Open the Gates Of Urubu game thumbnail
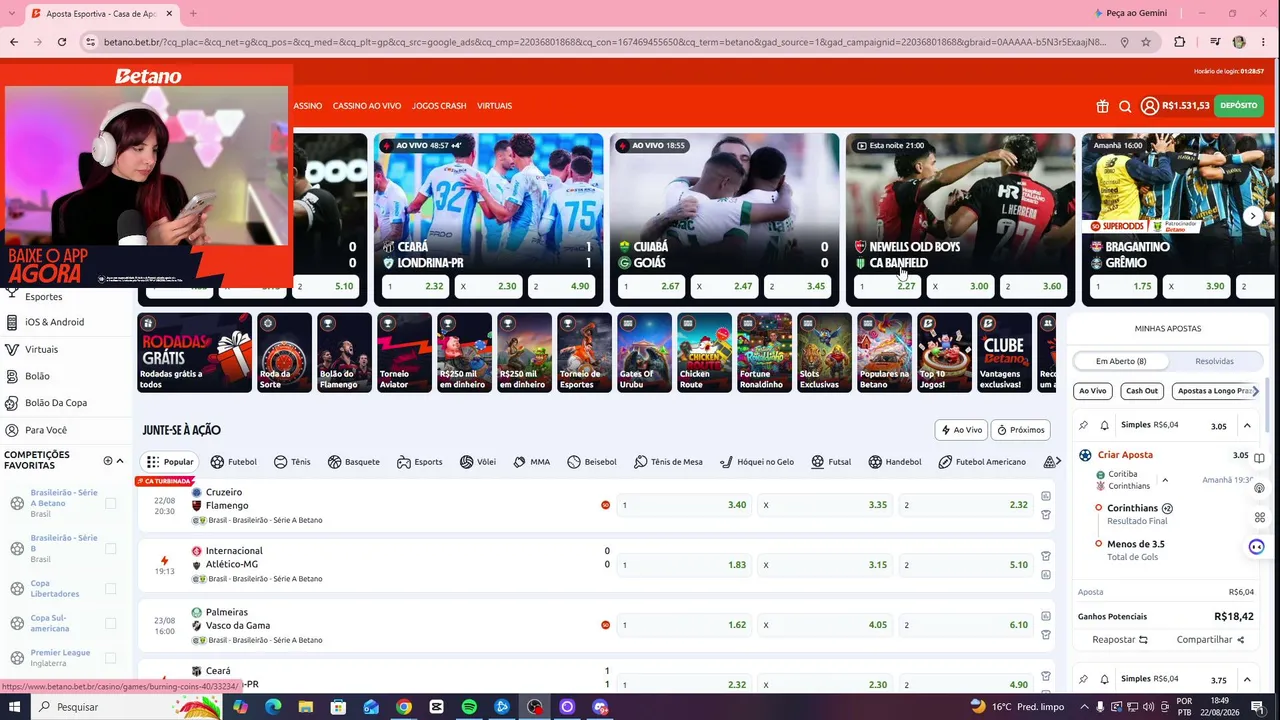The height and width of the screenshot is (720, 1280). (x=644, y=353)
